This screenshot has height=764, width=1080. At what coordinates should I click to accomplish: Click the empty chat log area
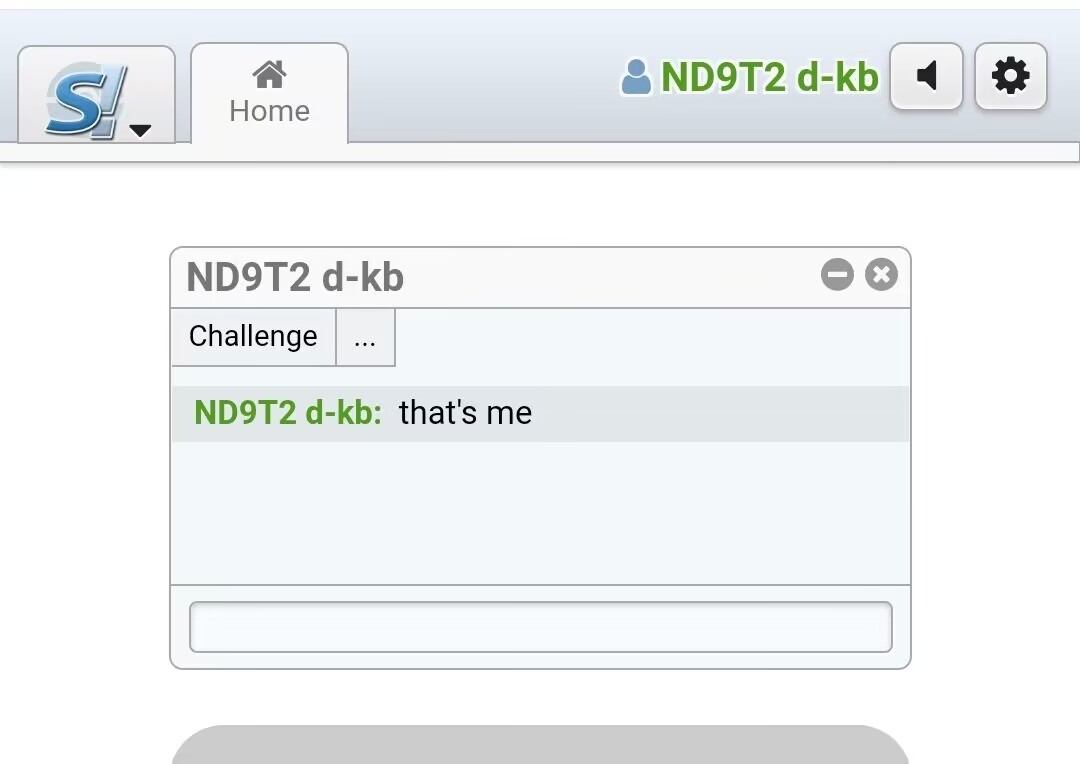[x=541, y=513]
